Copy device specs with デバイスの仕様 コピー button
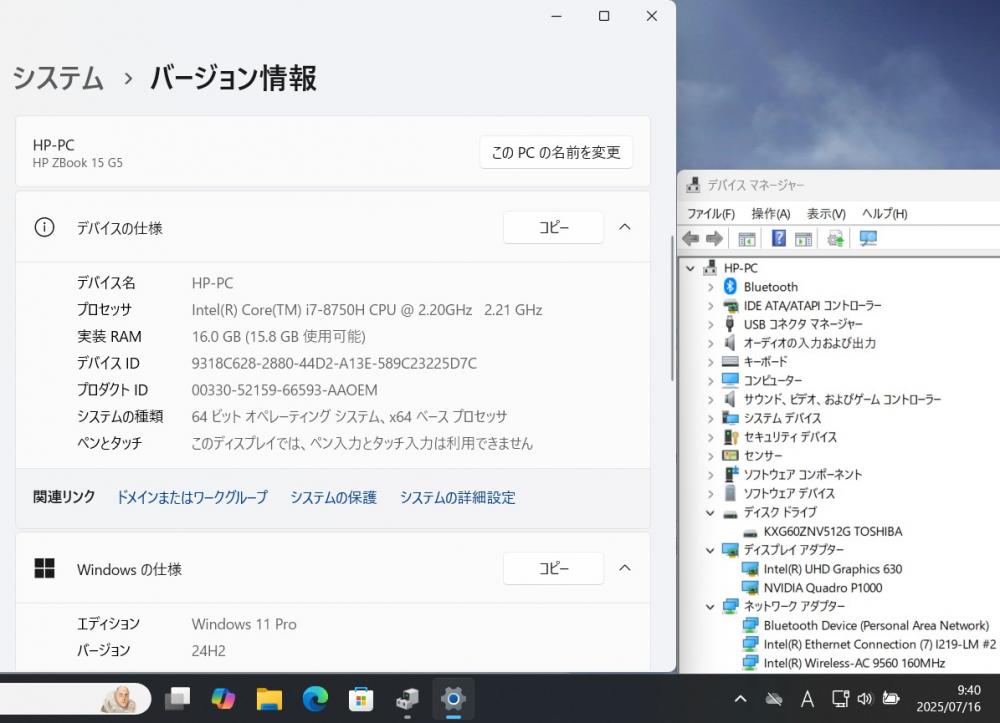Viewport: 1000px width, 723px height. (x=553, y=228)
